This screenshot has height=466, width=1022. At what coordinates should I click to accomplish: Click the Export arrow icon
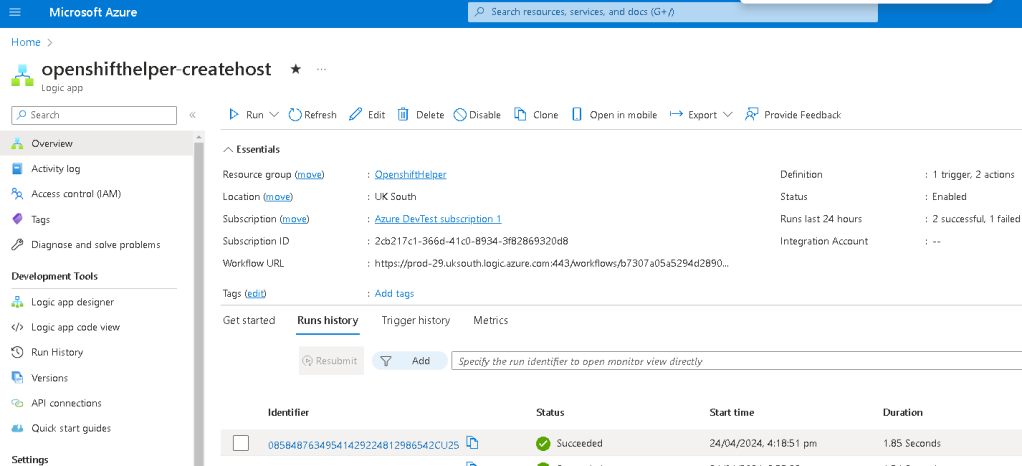(676, 115)
